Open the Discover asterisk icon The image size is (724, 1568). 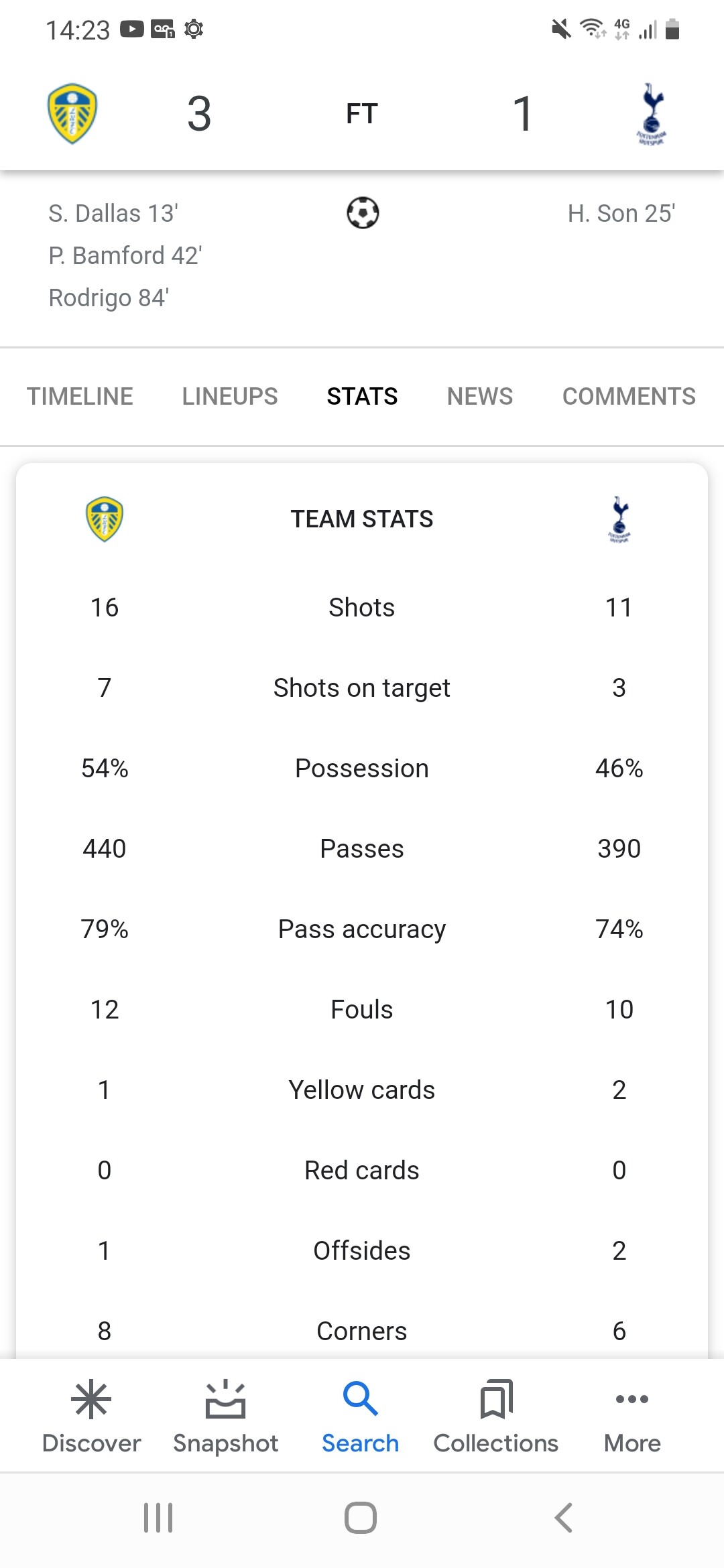click(x=91, y=1400)
